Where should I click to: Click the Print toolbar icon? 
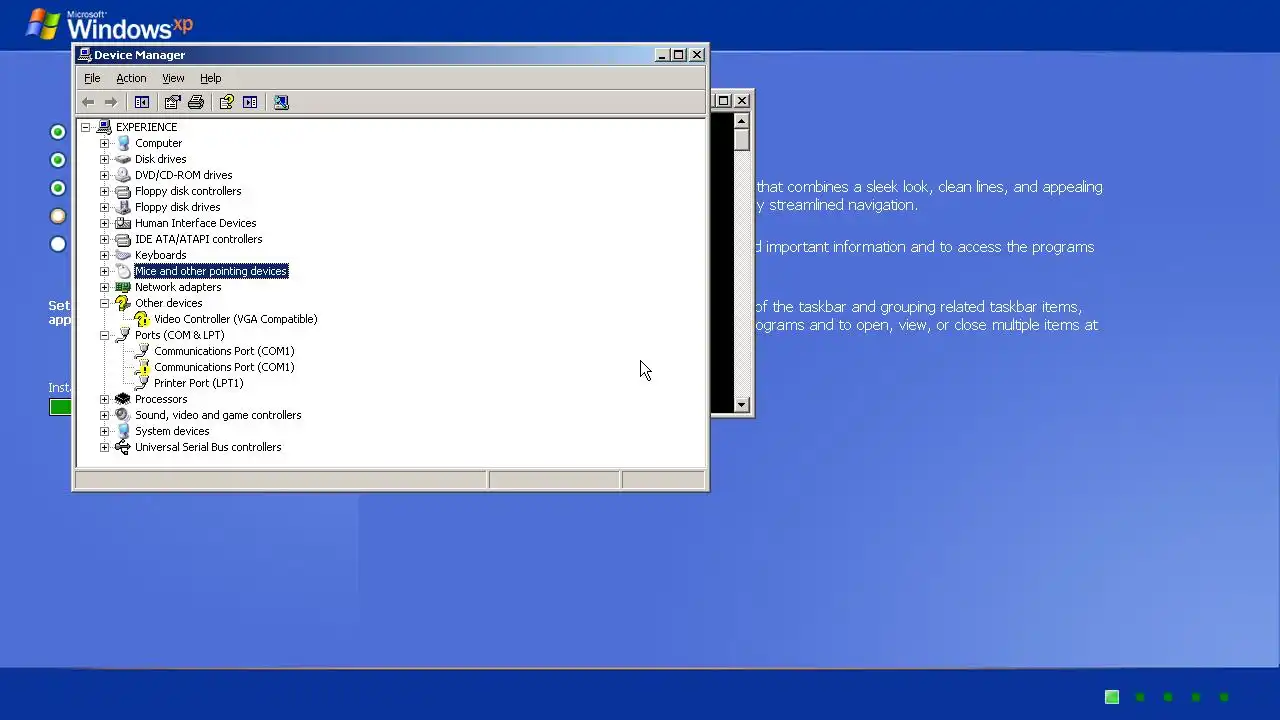[x=196, y=102]
